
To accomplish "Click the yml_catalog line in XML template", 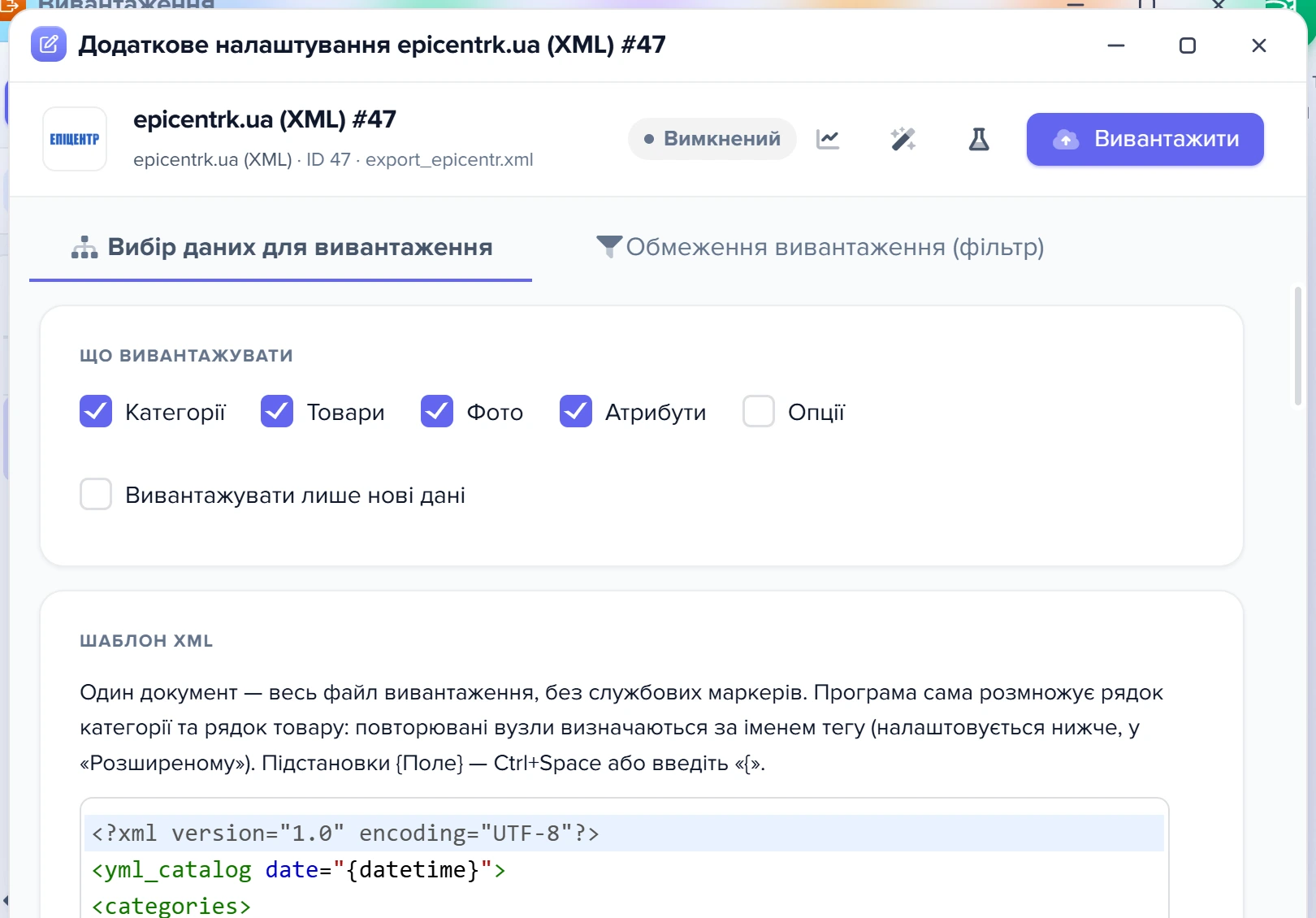I will [624, 869].
